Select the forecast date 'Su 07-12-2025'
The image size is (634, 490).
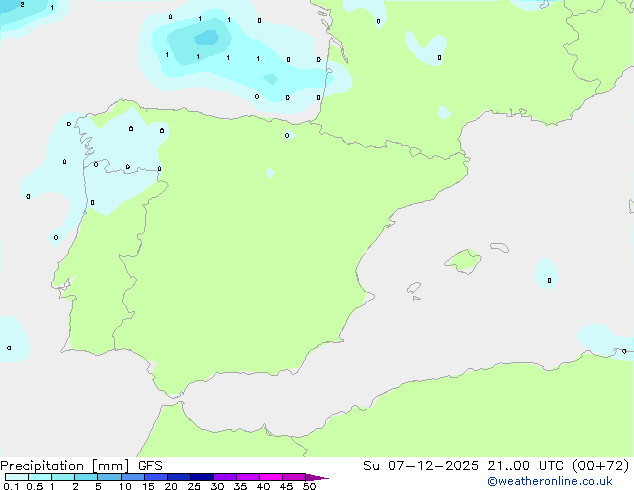pos(421,466)
